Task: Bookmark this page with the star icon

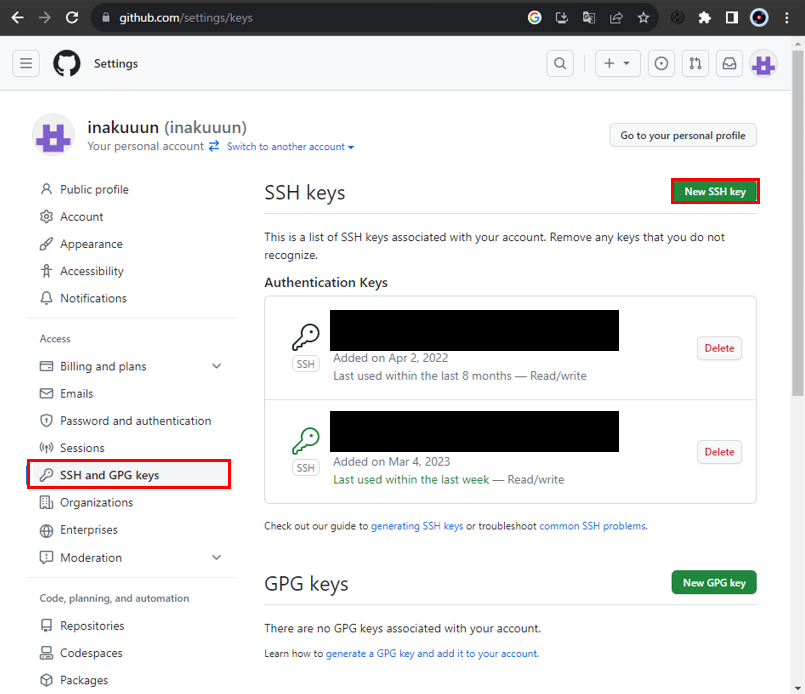Action: click(643, 17)
